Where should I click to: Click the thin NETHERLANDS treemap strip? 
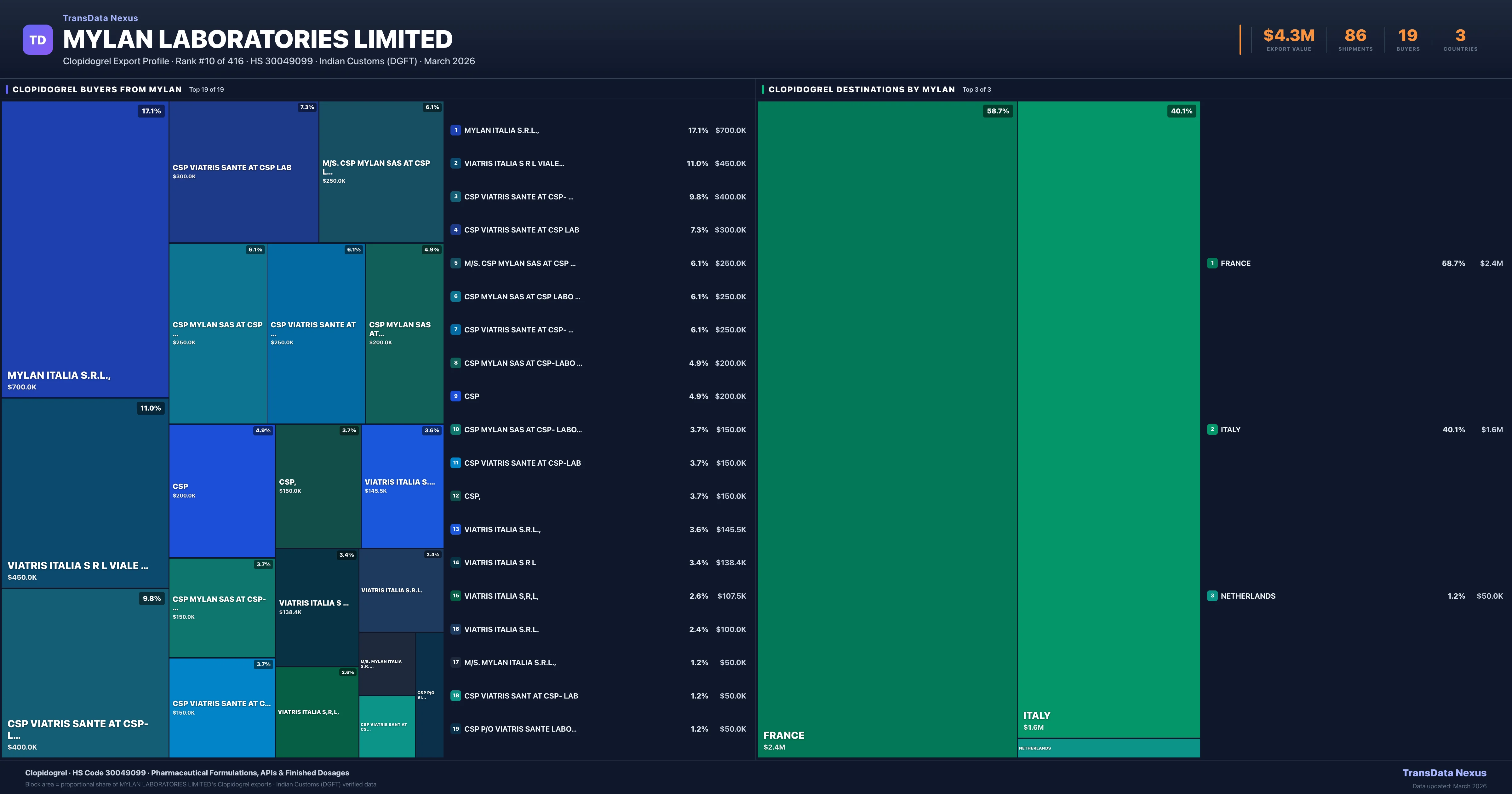tap(1108, 748)
